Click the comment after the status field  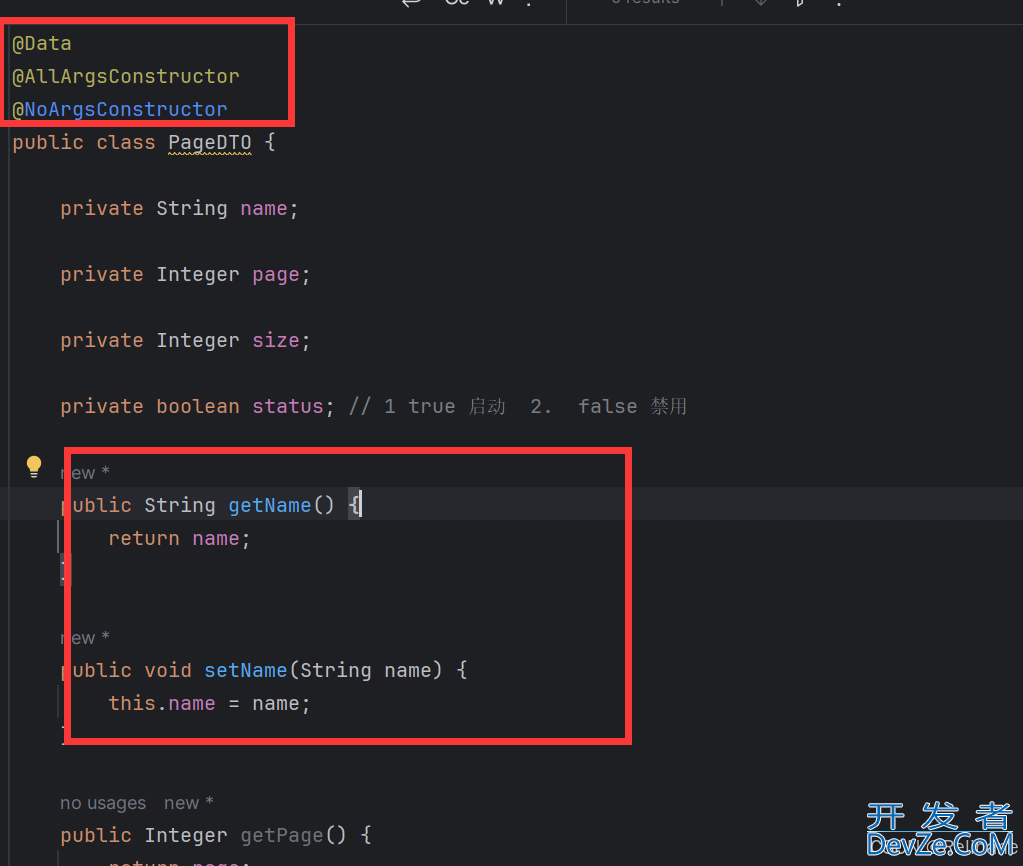(517, 407)
